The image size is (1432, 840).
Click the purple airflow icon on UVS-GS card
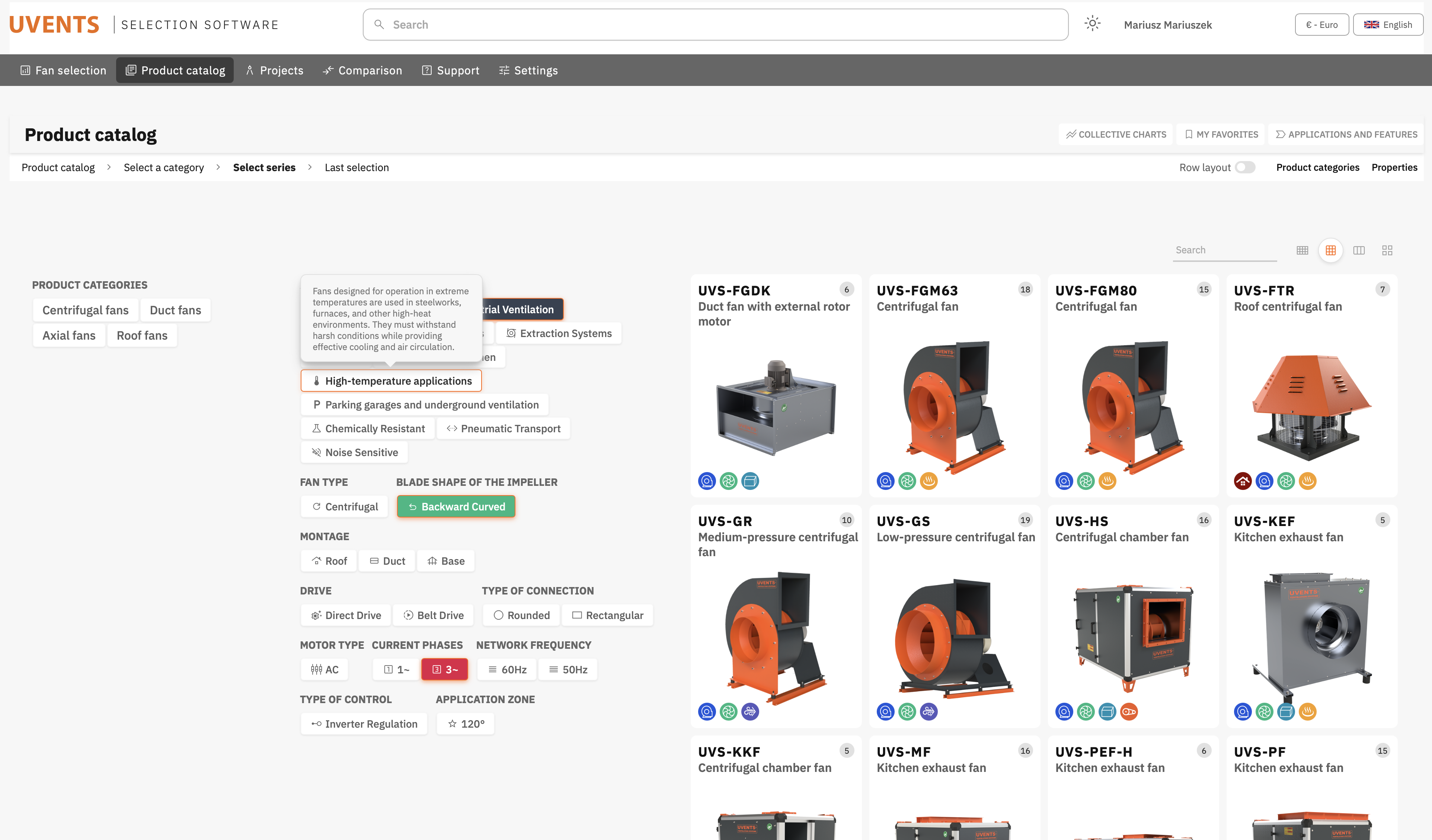tap(928, 712)
